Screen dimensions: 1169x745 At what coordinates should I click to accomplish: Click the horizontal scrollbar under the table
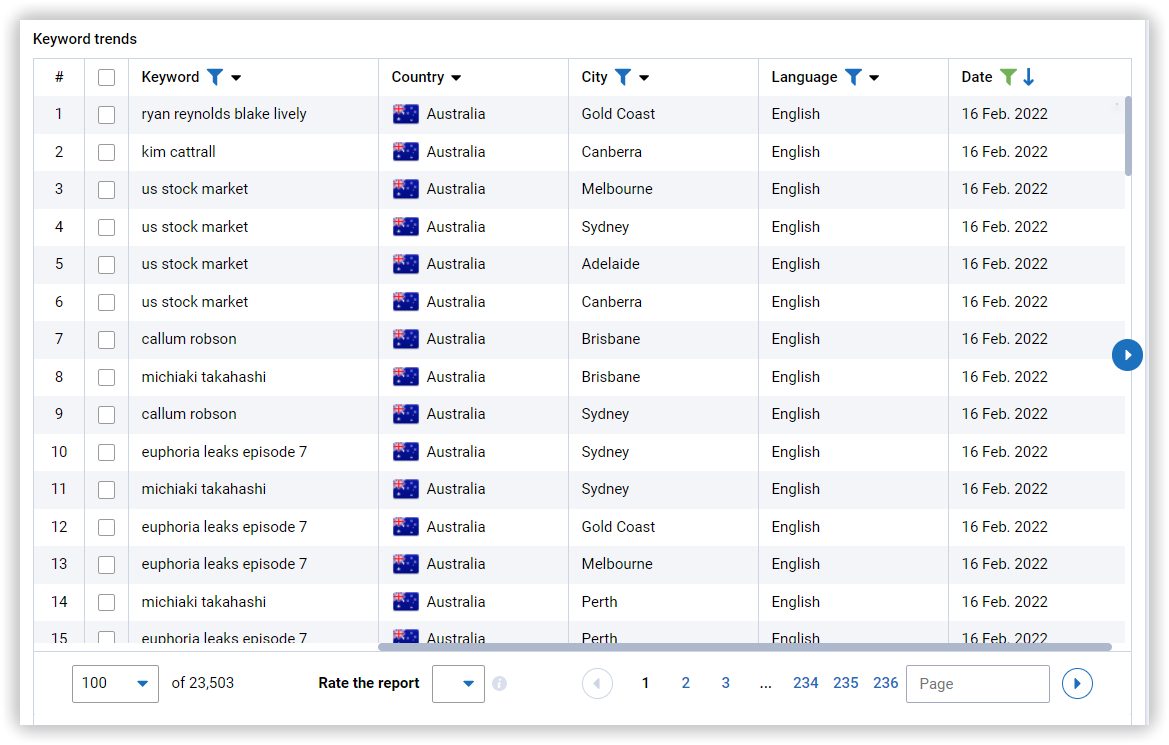745,647
